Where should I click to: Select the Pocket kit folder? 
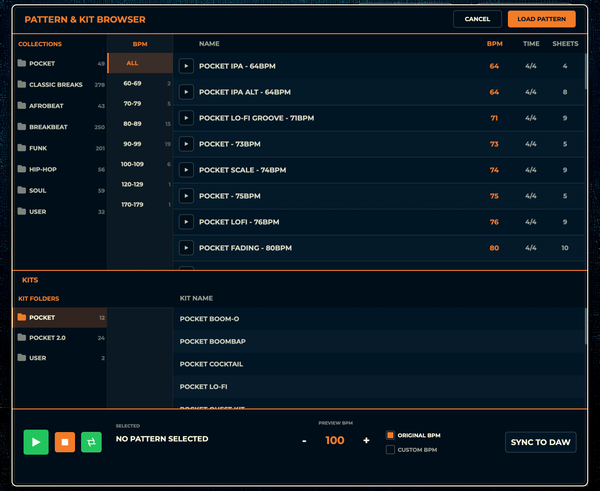[x=60, y=318]
